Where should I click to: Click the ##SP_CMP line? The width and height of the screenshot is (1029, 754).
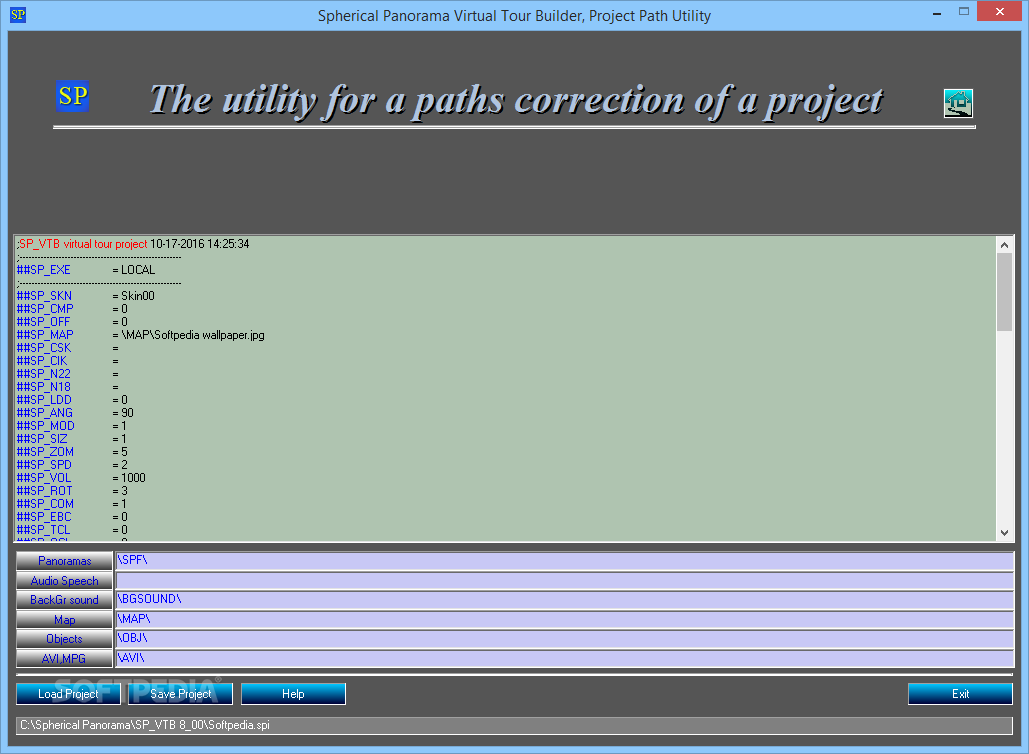[72, 309]
